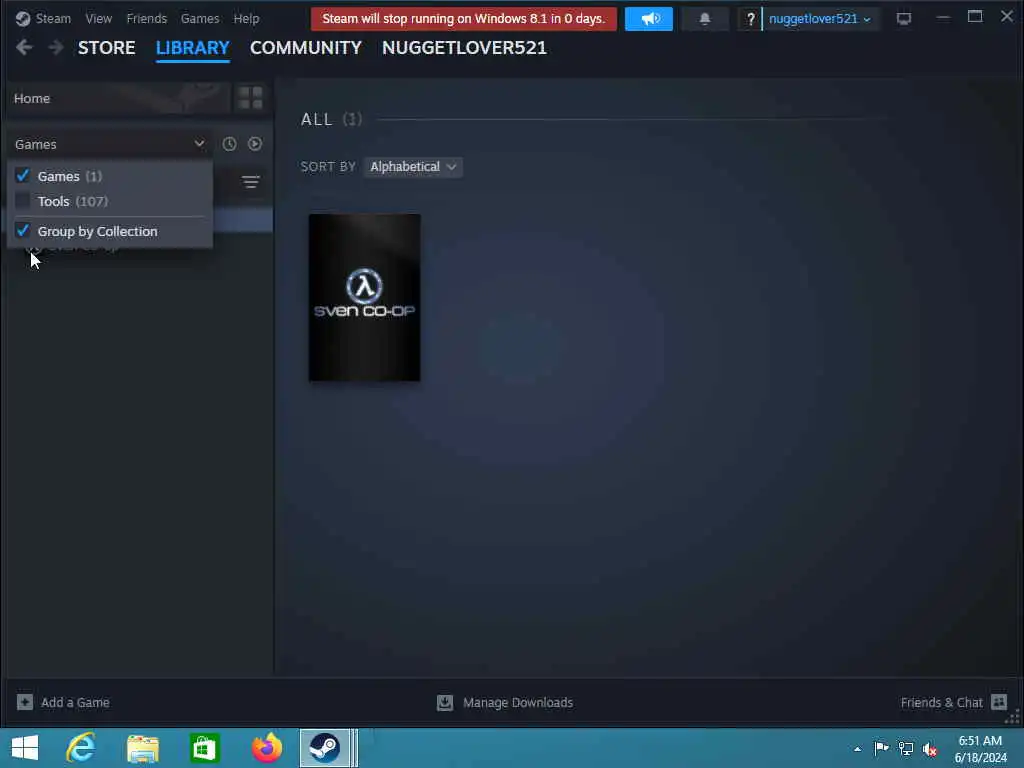The image size is (1024, 768).
Task: Click the Steam logo menu icon
Action: [x=23, y=18]
